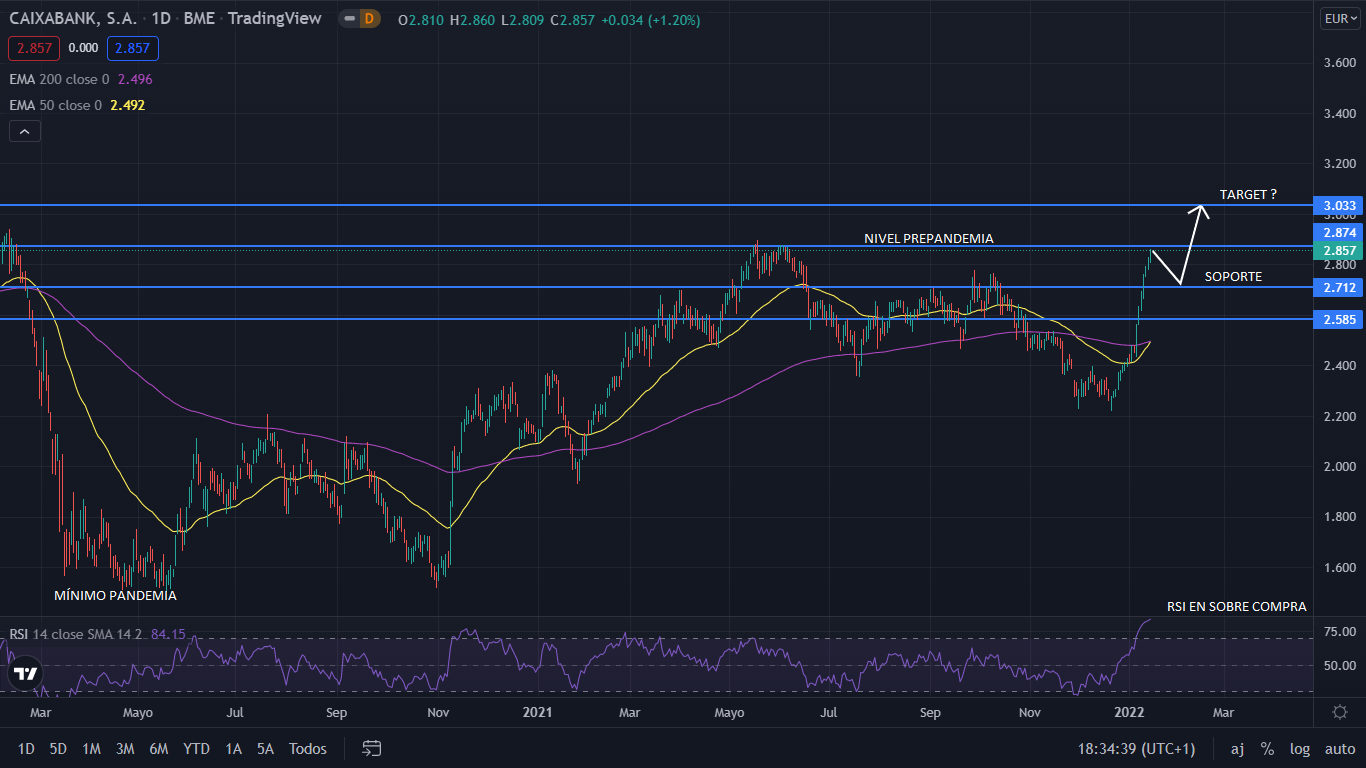Switch to the 5A time range
This screenshot has height=768, width=1366.
265,748
